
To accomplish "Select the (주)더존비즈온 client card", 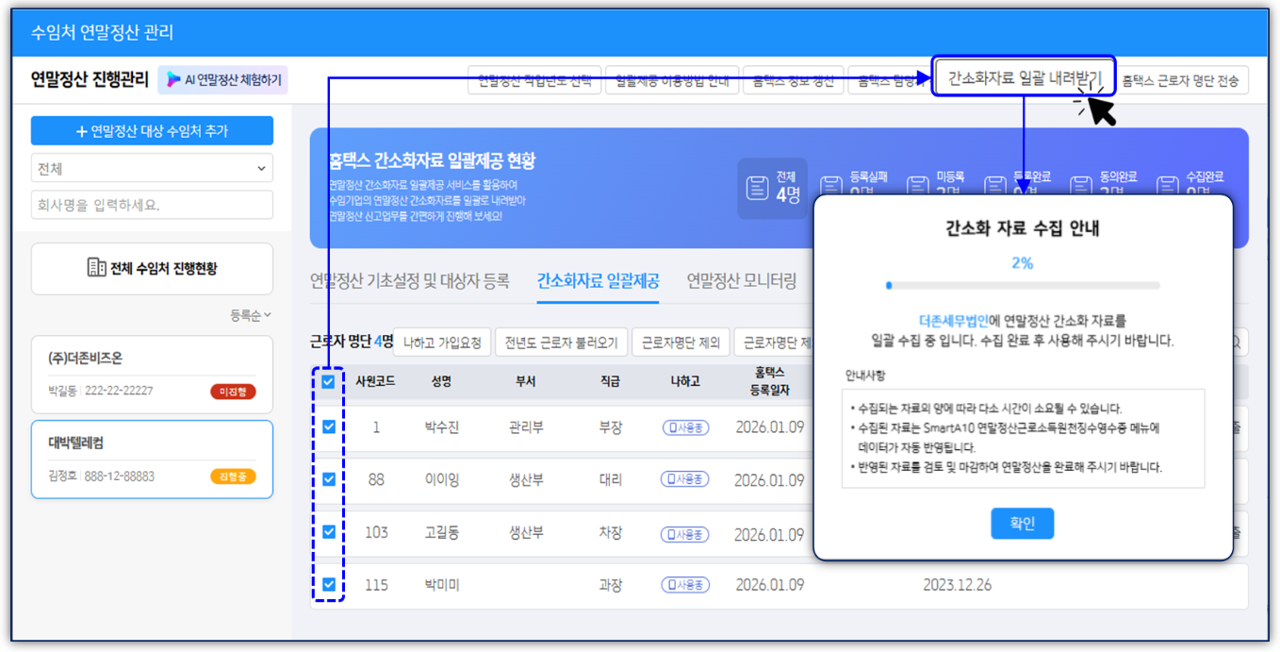I will [152, 374].
